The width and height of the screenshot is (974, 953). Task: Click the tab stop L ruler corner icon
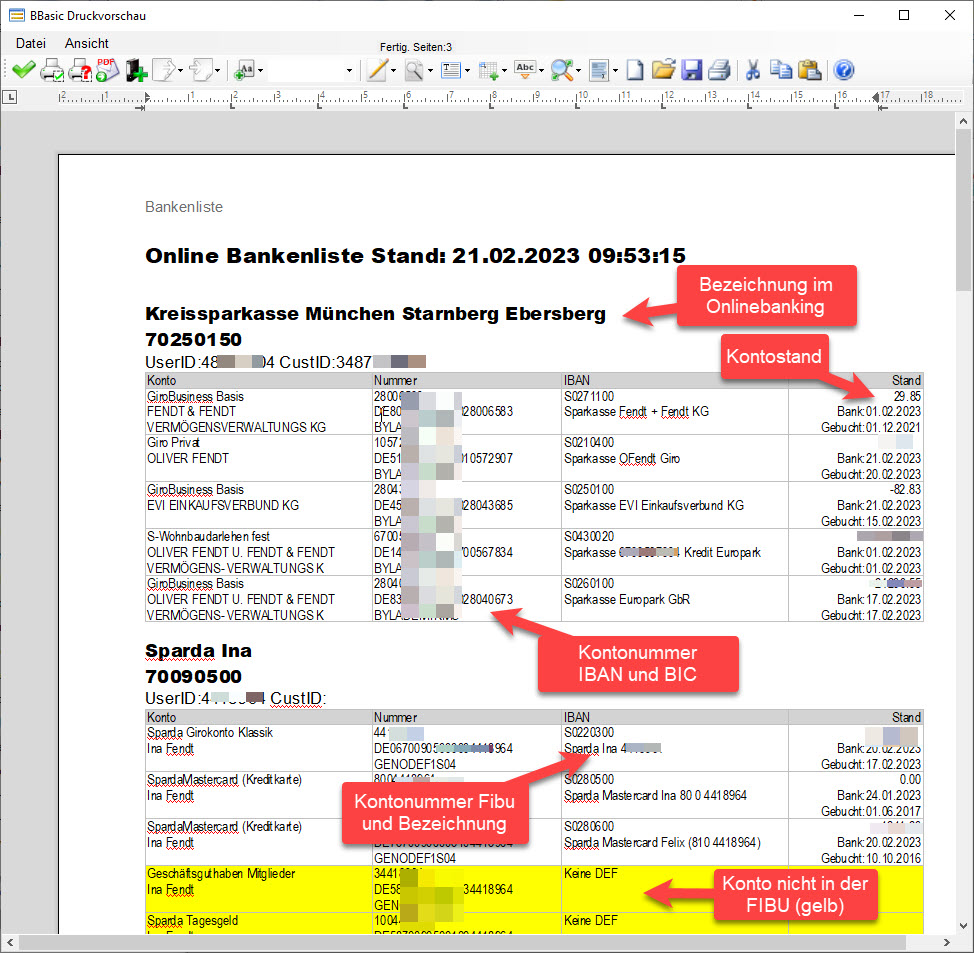(x=10, y=97)
